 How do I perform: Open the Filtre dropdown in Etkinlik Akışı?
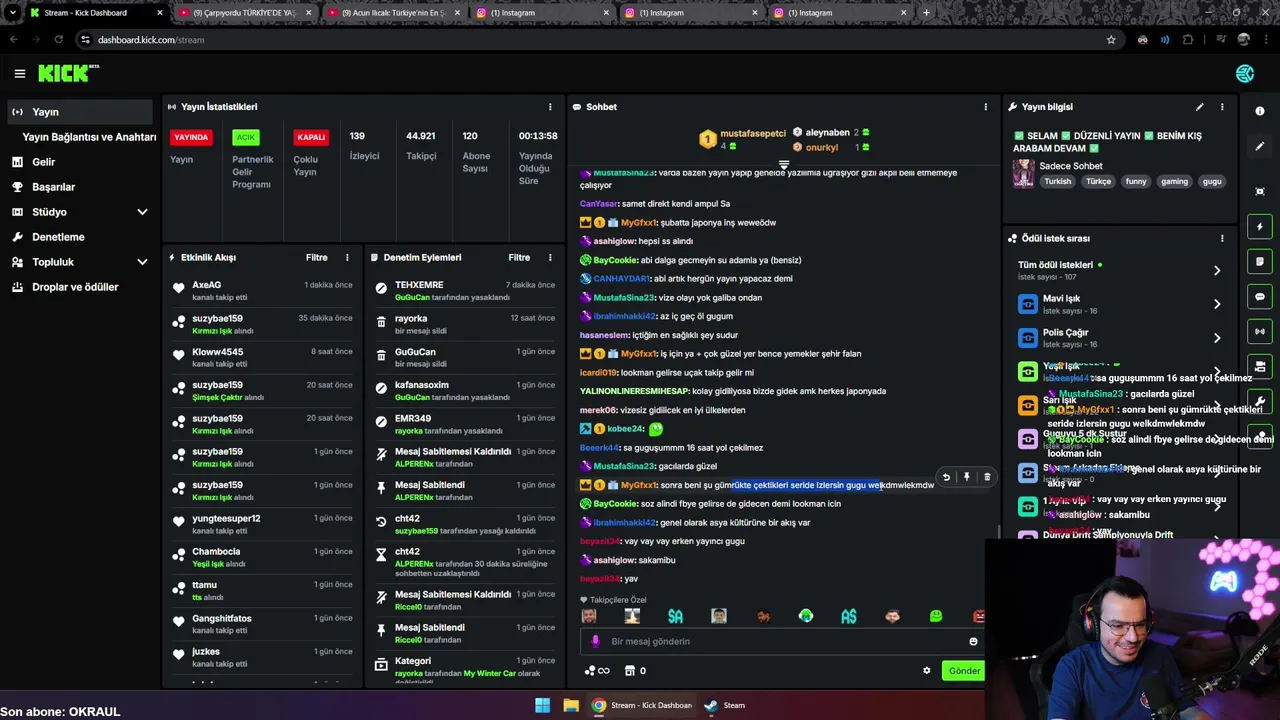coord(316,258)
